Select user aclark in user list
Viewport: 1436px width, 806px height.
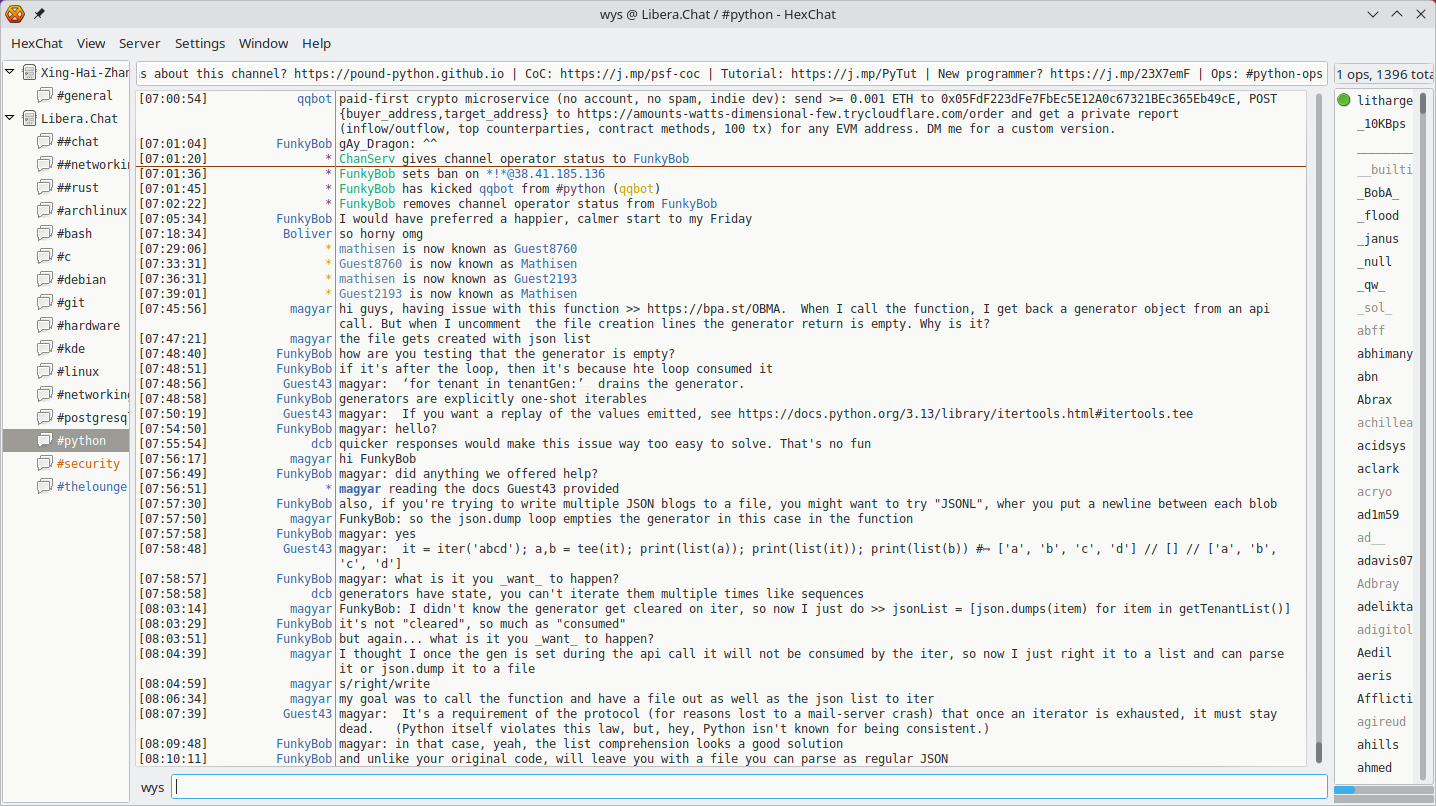1377,469
